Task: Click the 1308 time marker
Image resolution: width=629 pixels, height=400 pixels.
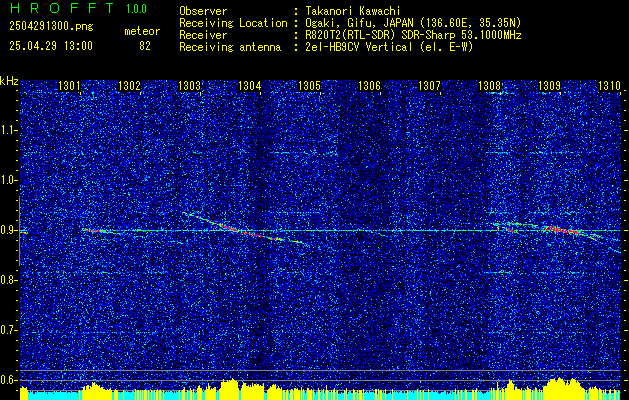Action: pyautogui.click(x=490, y=86)
